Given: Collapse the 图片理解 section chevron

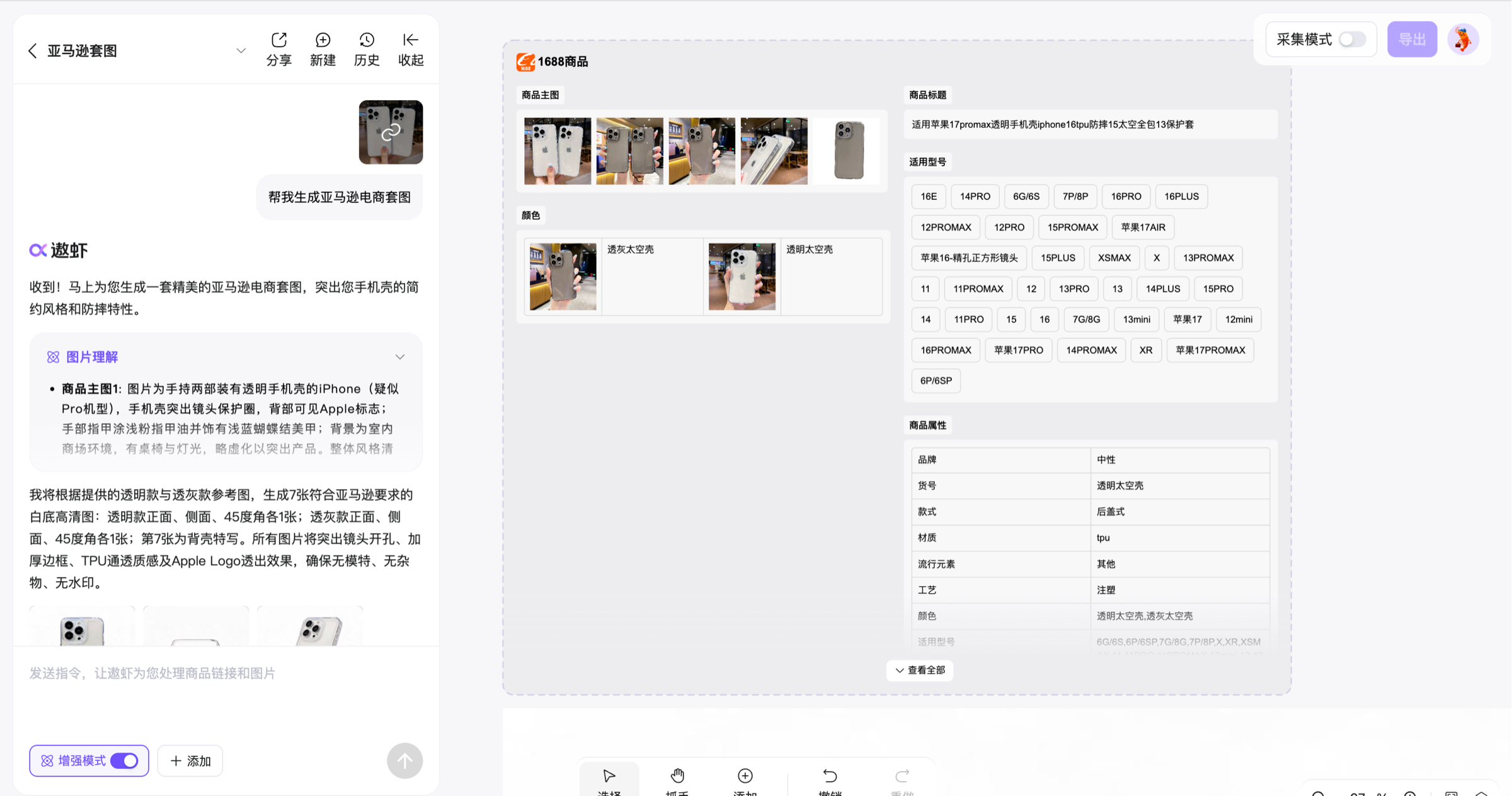Looking at the screenshot, I should pyautogui.click(x=400, y=357).
